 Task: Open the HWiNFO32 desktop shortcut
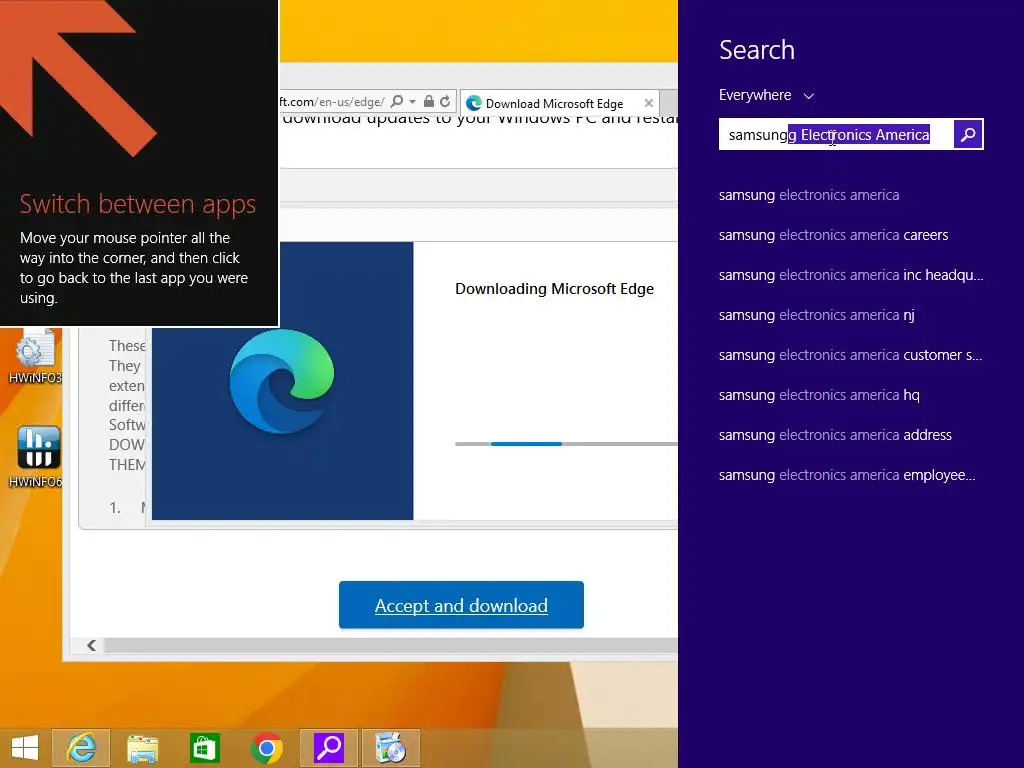point(35,356)
